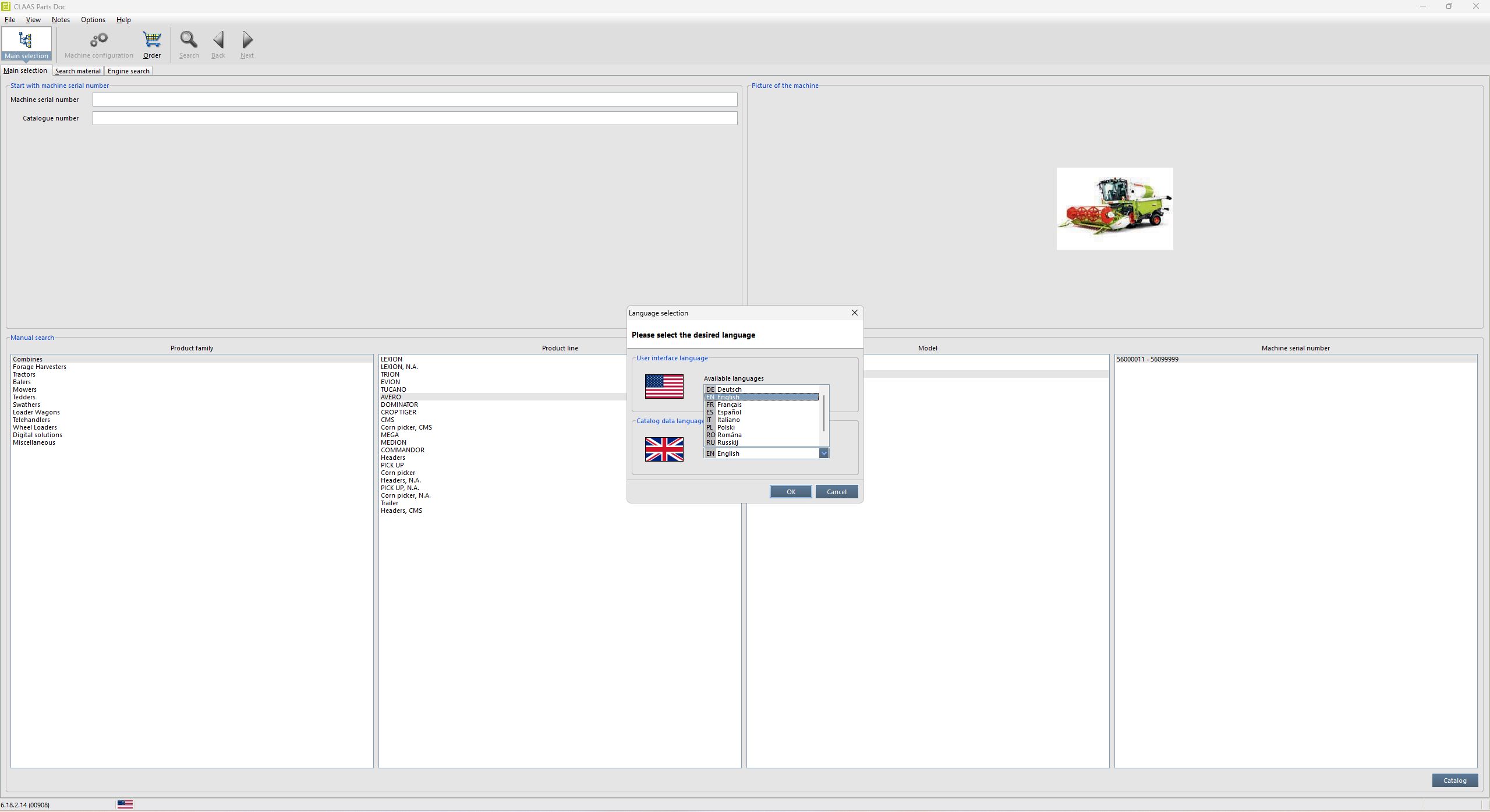Image resolution: width=1490 pixels, height=812 pixels.
Task: Click the language list scrollbar
Action: point(823,413)
